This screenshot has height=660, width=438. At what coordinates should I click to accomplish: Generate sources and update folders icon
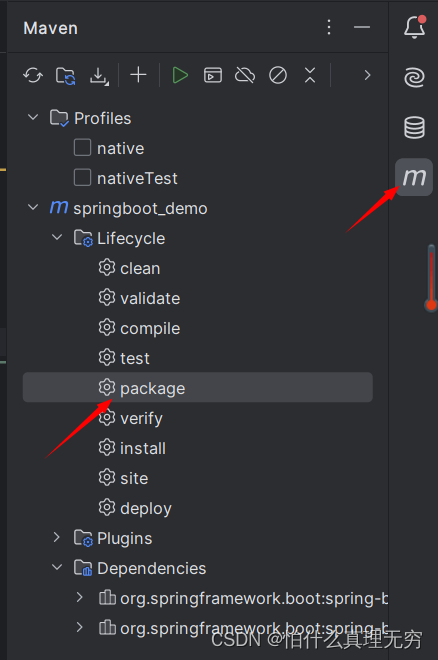66,76
